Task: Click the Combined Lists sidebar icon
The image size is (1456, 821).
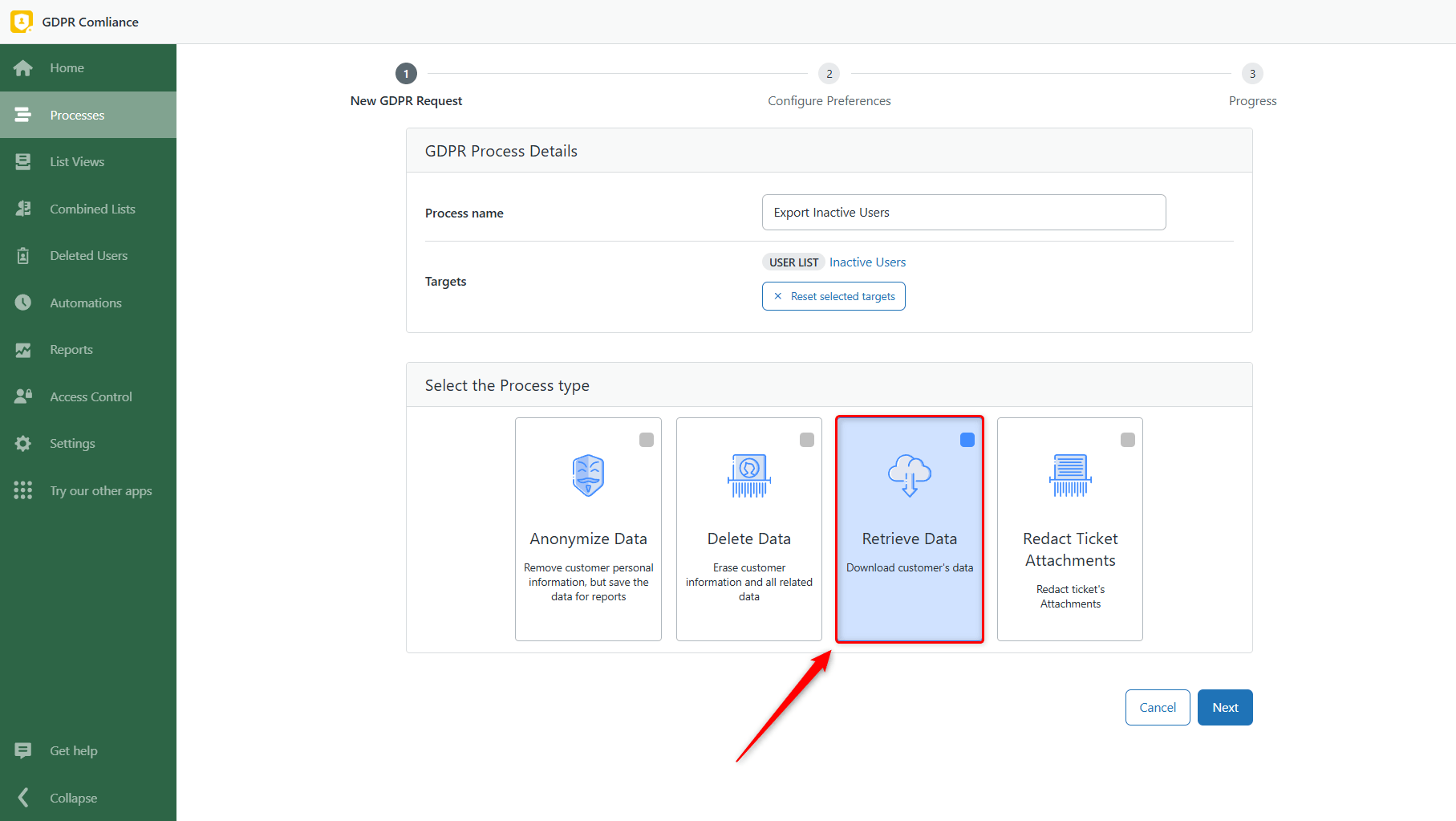Action: point(23,209)
